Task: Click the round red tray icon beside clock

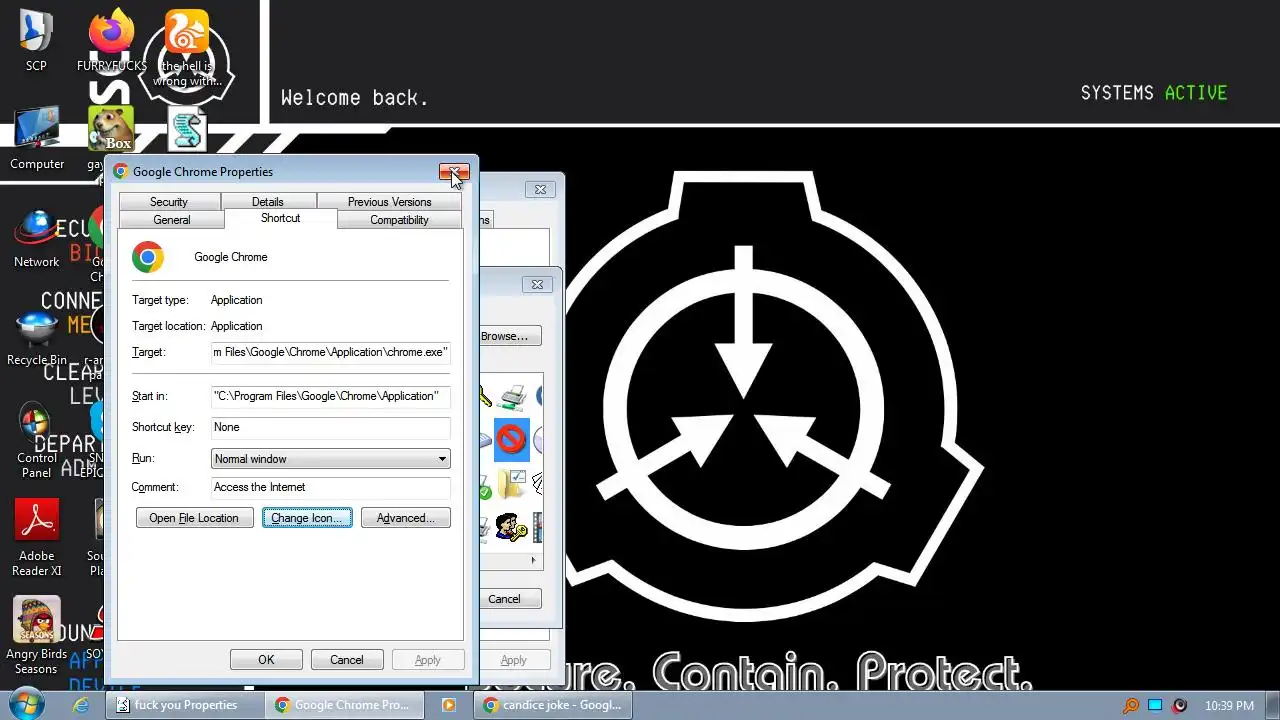Action: (x=1180, y=705)
